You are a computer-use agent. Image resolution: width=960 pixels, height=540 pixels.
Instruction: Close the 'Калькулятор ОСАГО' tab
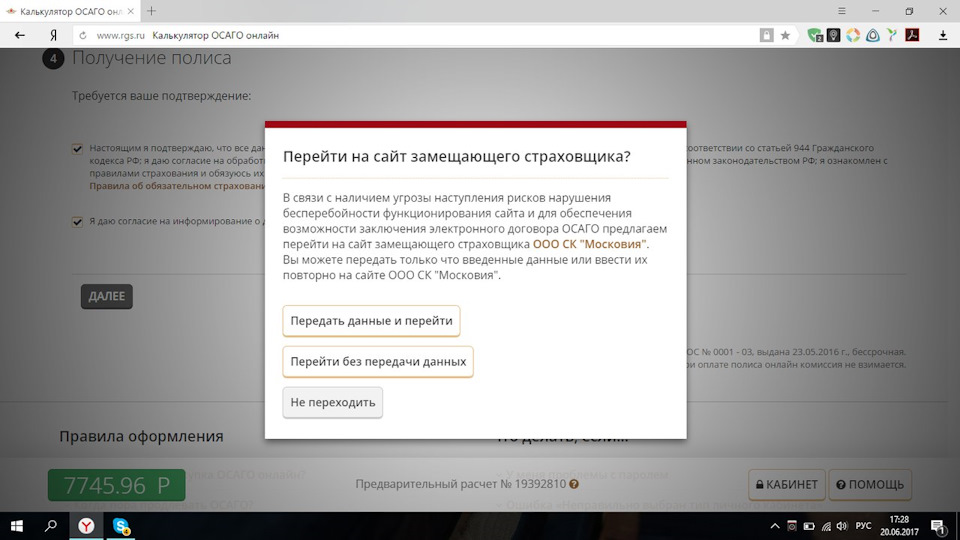pos(130,11)
